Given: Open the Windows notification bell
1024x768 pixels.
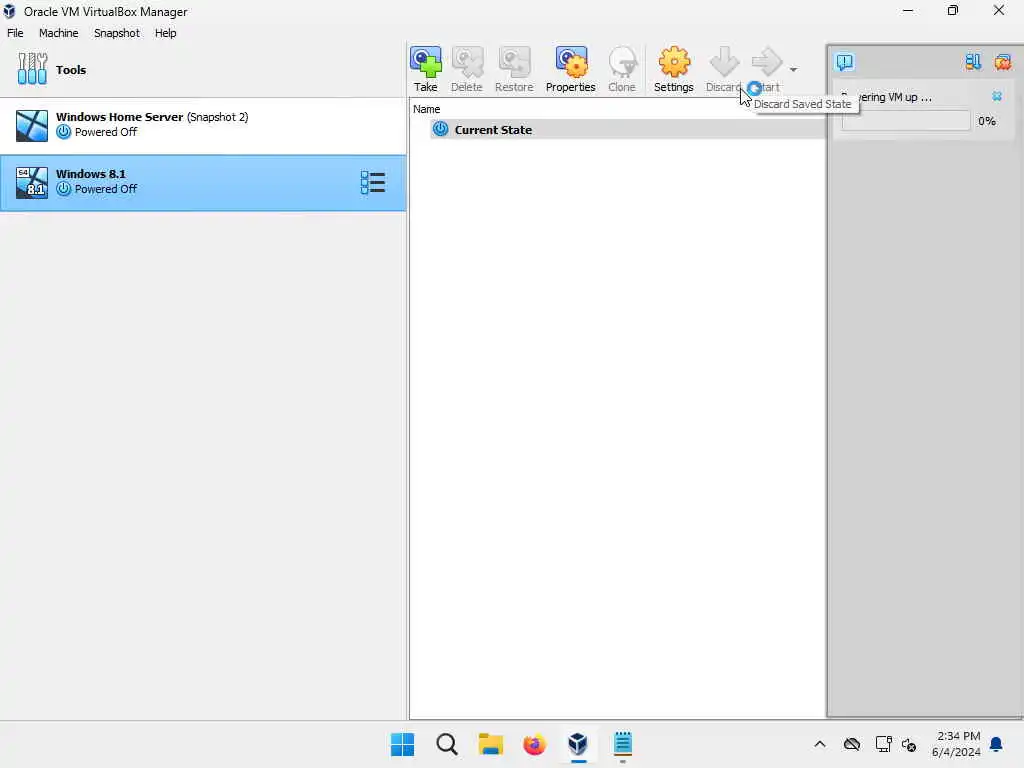Looking at the screenshot, I should point(996,744).
